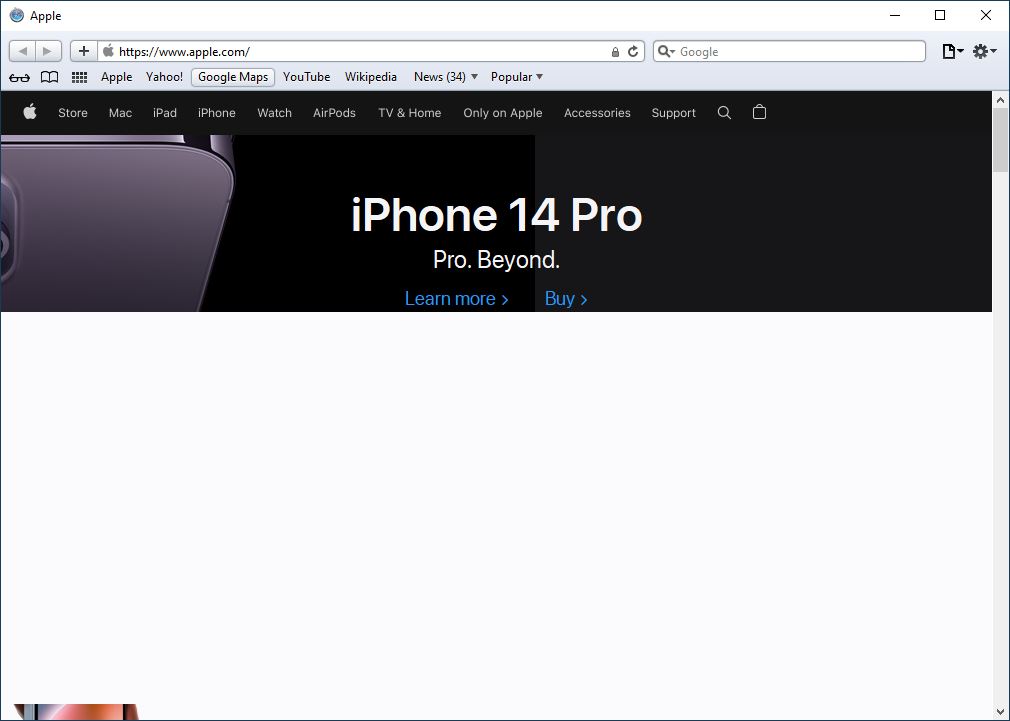
Task: Select Support in the Apple navigation
Action: tap(674, 113)
